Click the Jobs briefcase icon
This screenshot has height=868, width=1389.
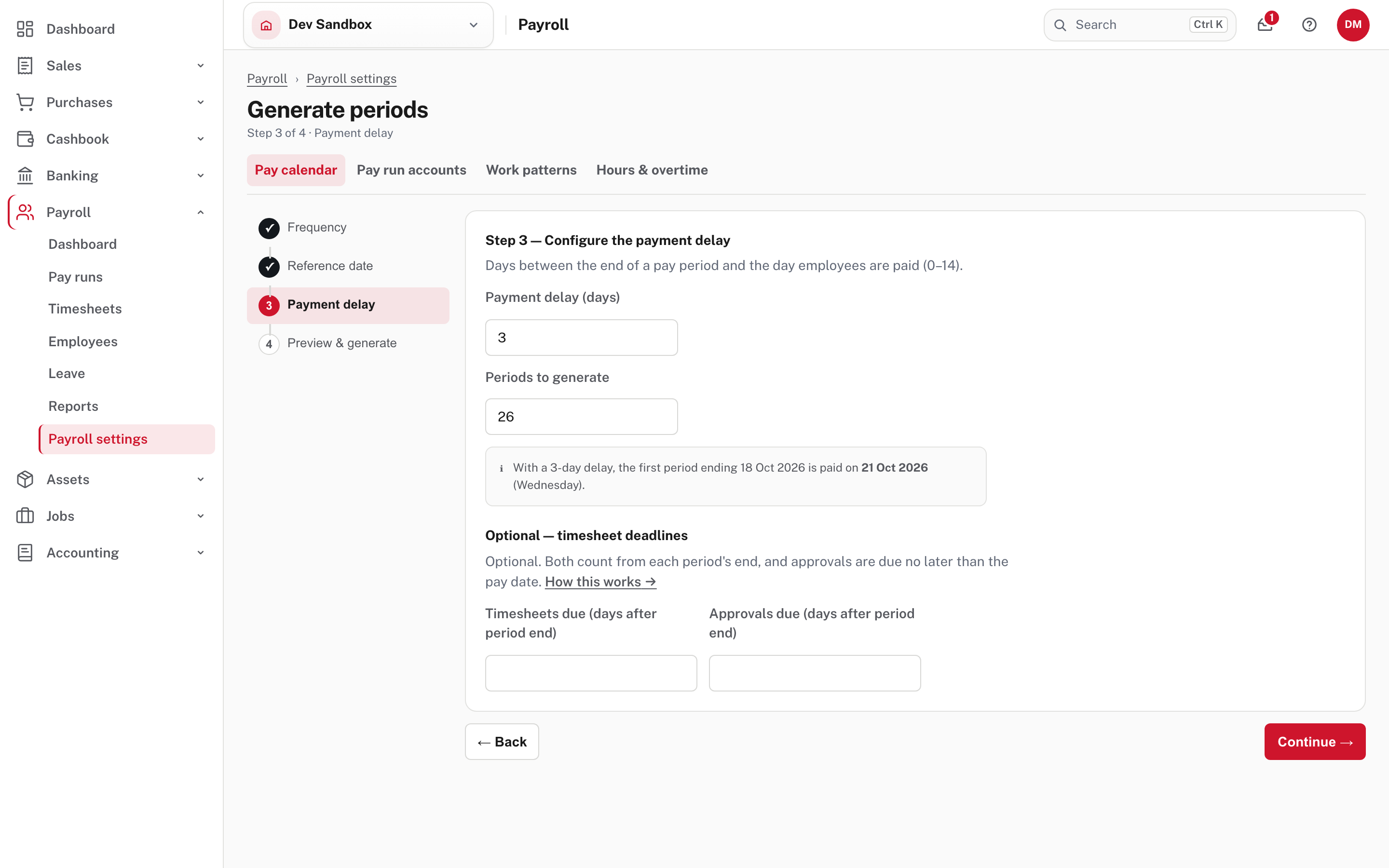click(25, 516)
